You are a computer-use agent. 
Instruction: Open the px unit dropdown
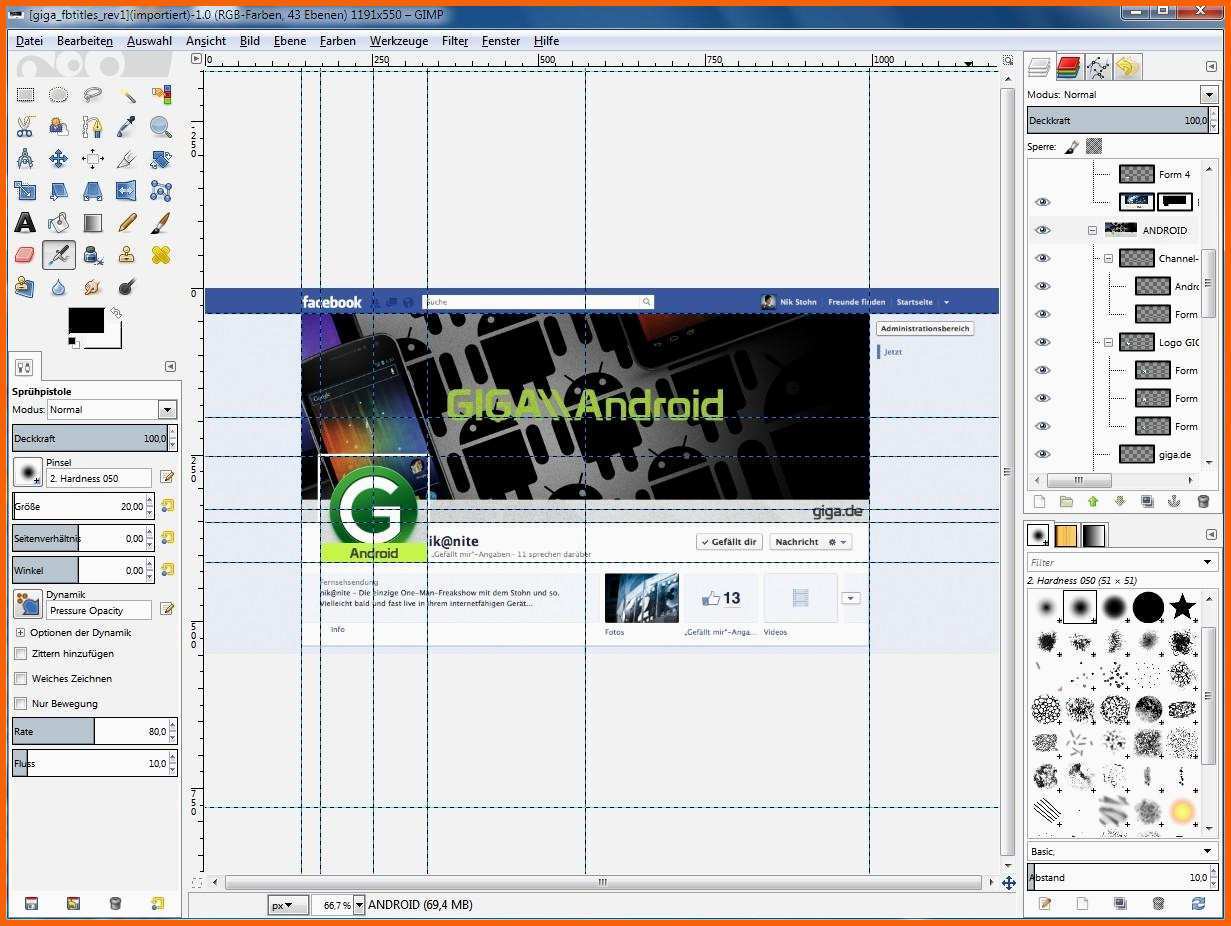click(288, 905)
